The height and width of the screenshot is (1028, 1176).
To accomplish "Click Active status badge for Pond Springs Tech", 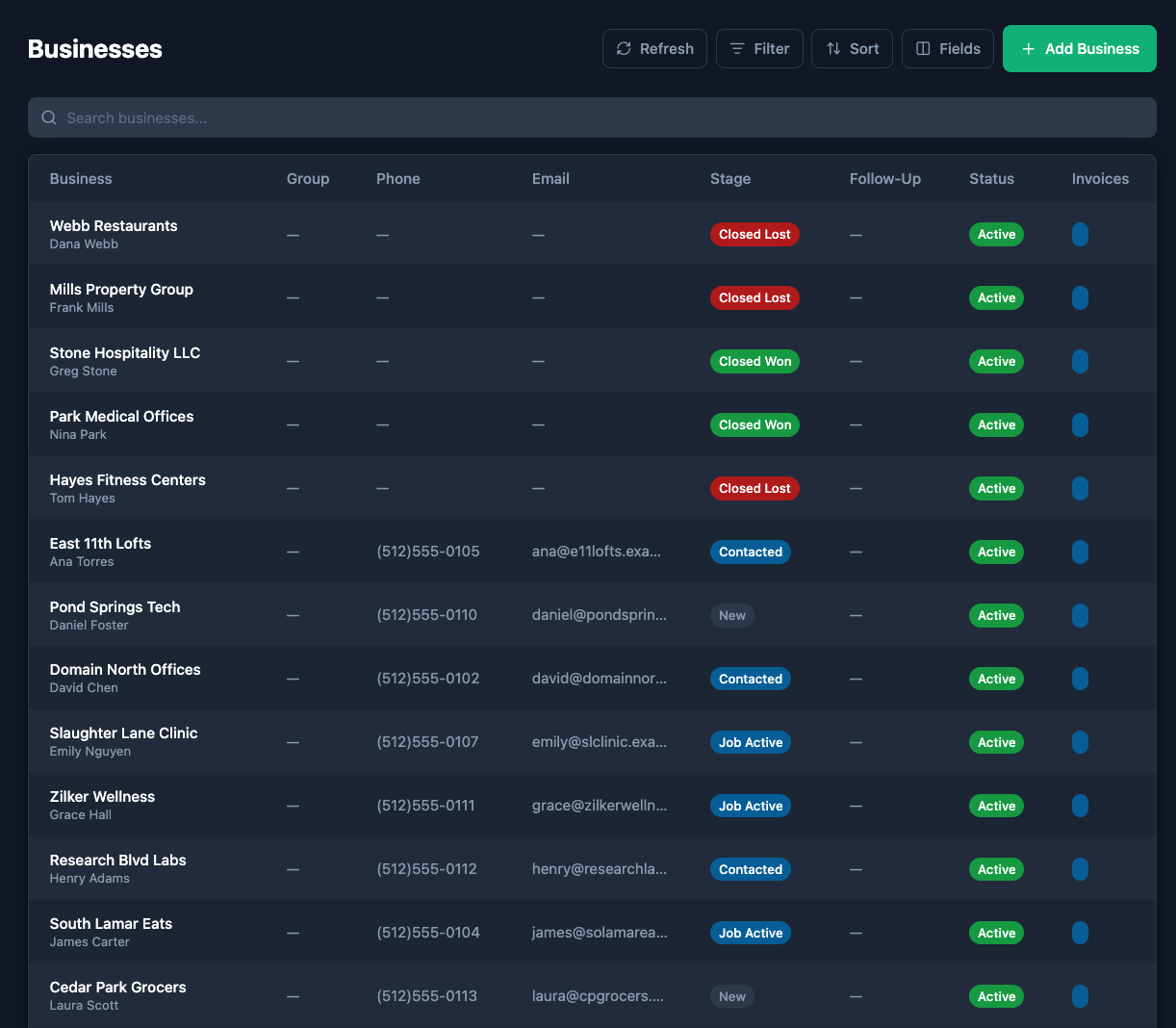I will (996, 615).
